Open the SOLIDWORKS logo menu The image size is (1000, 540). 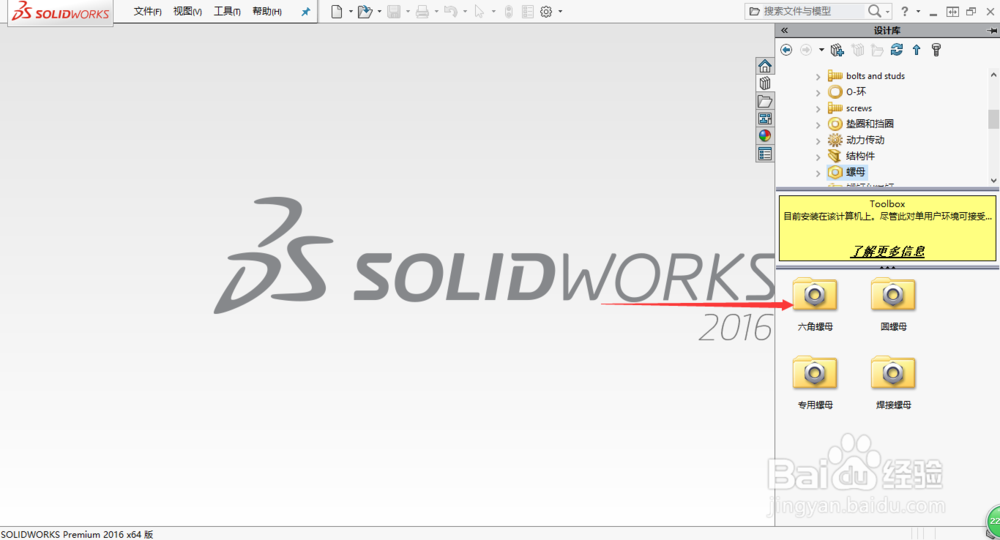[x=61, y=11]
